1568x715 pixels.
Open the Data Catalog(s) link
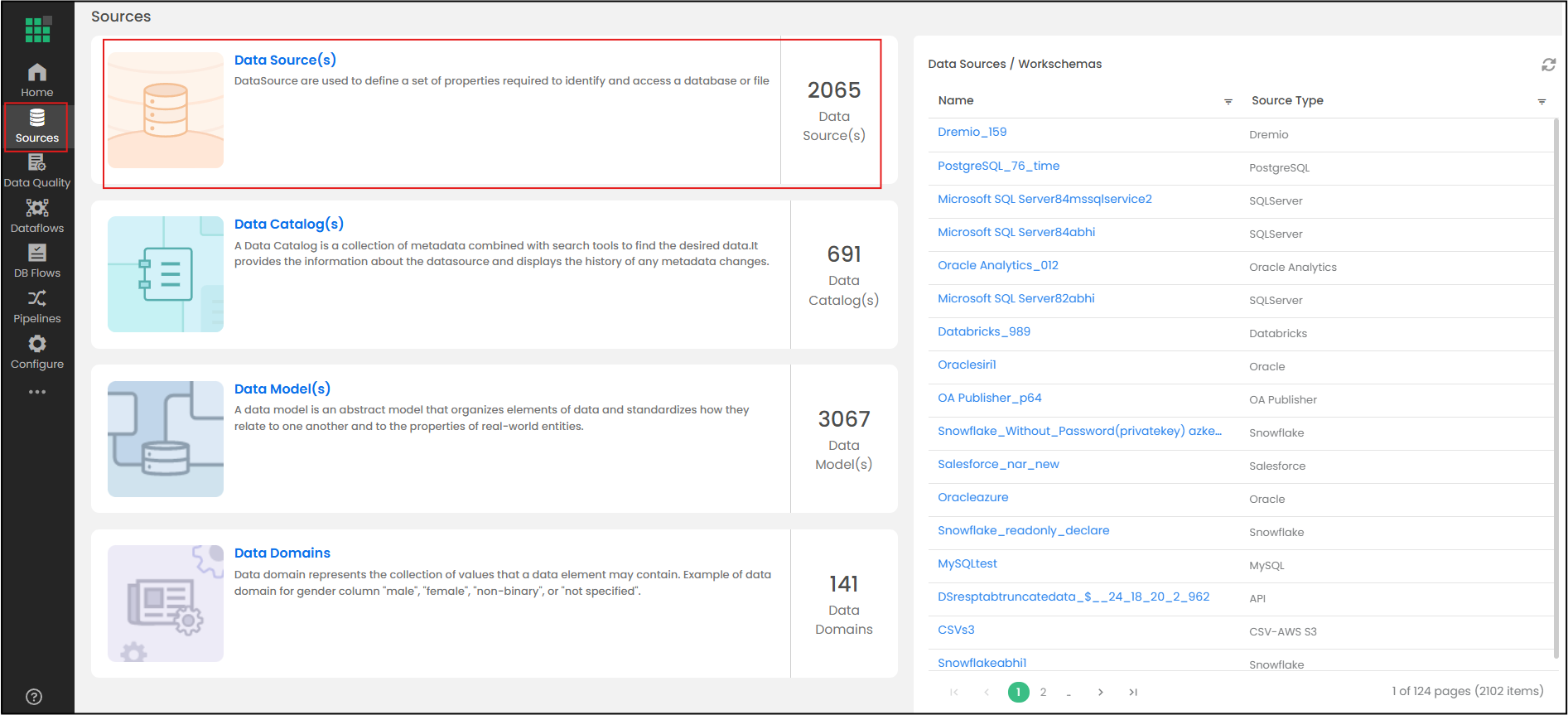point(288,224)
